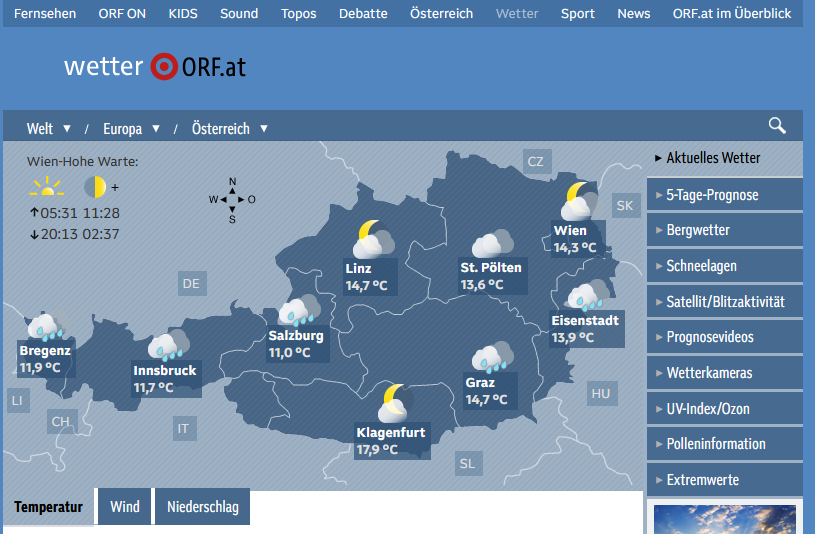This screenshot has width=815, height=534.
Task: Switch to the Wind tab
Action: pyautogui.click(x=125, y=506)
